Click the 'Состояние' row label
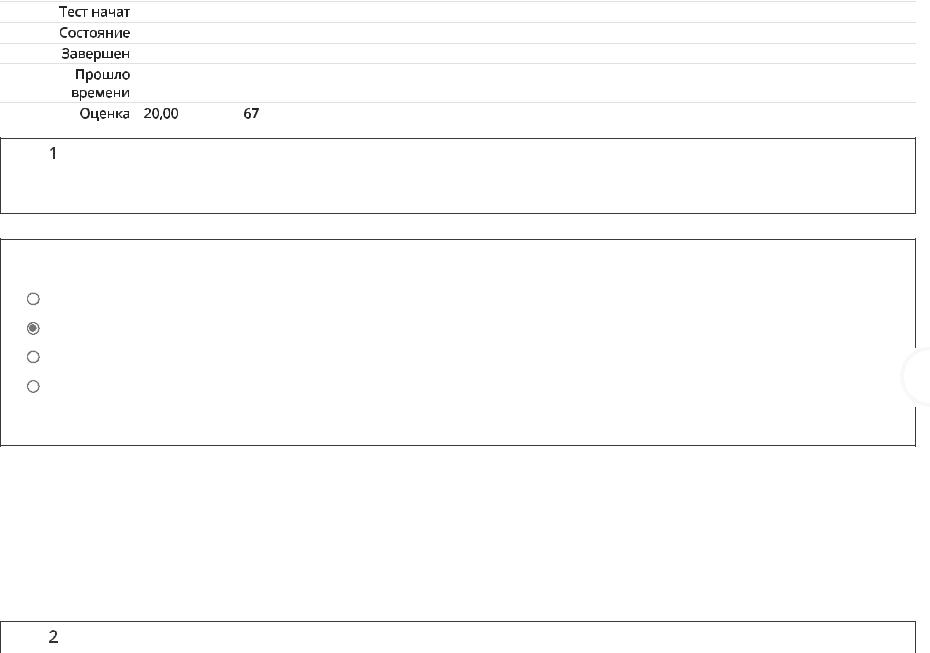 pyautogui.click(x=94, y=33)
